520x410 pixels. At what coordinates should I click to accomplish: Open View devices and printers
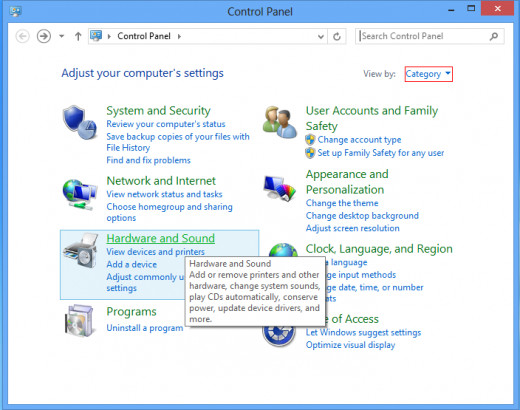155,252
